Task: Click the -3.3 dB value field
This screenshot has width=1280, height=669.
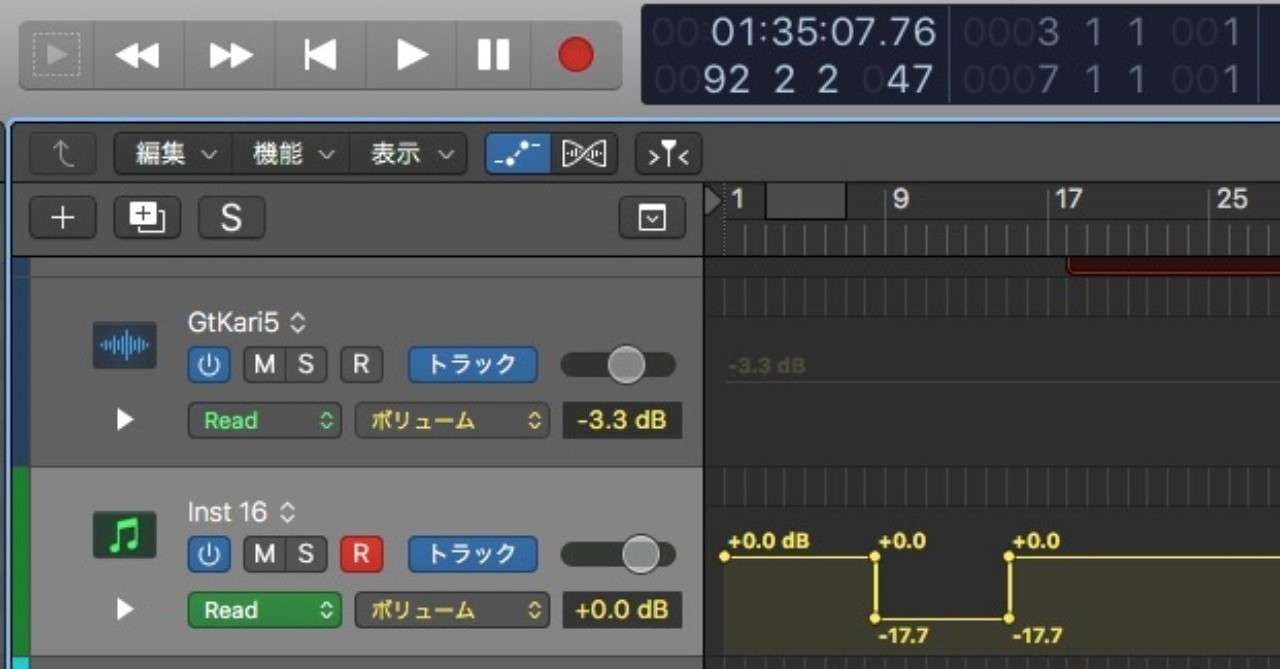Action: (x=622, y=420)
